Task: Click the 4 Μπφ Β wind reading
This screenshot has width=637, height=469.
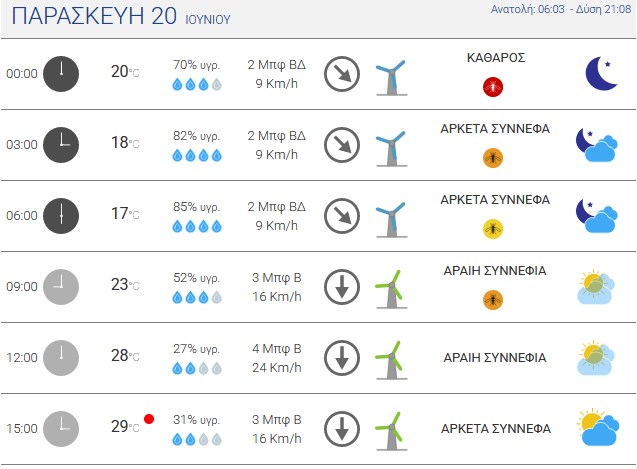Action: coord(277,349)
